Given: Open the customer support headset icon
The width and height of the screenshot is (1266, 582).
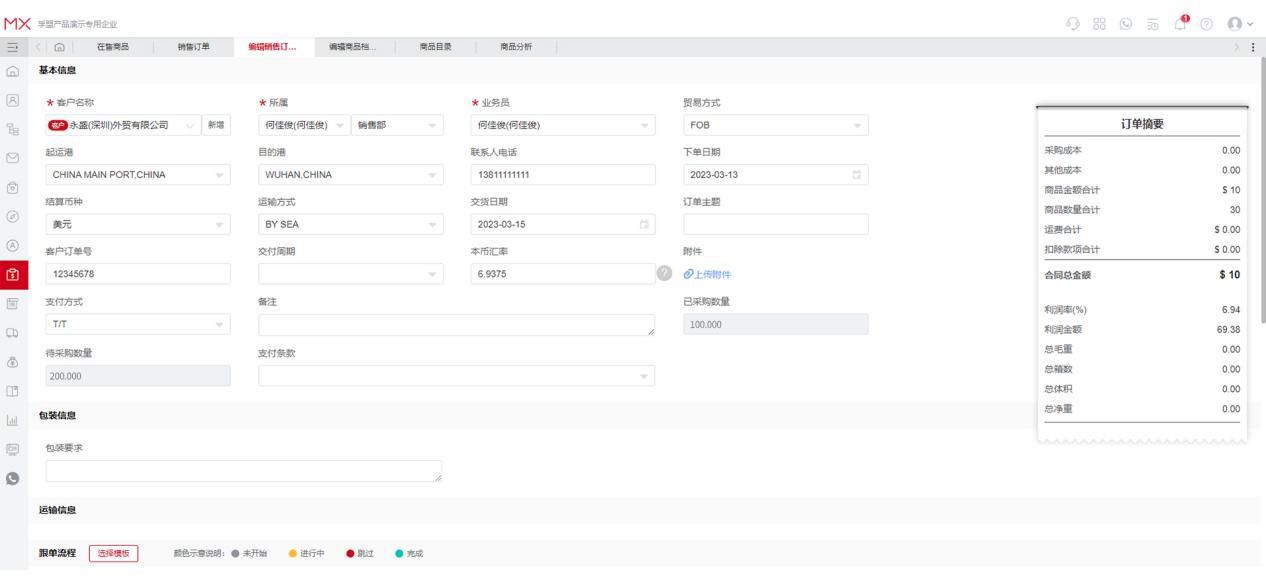Looking at the screenshot, I should [1072, 24].
